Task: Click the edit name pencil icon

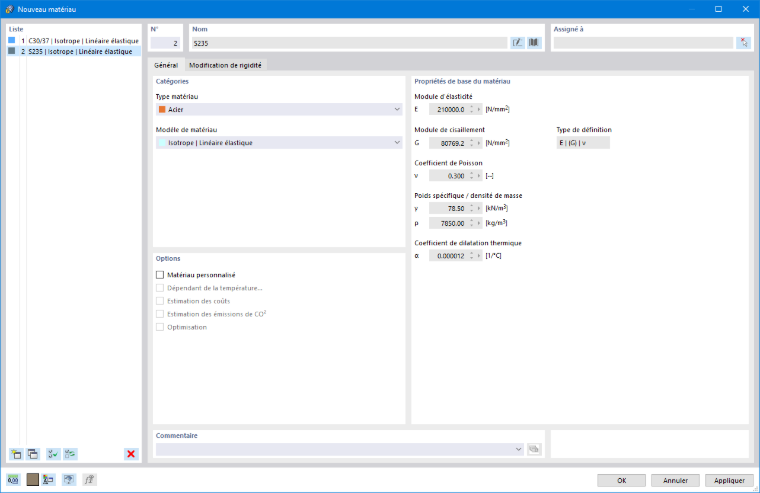Action: pyautogui.click(x=517, y=43)
